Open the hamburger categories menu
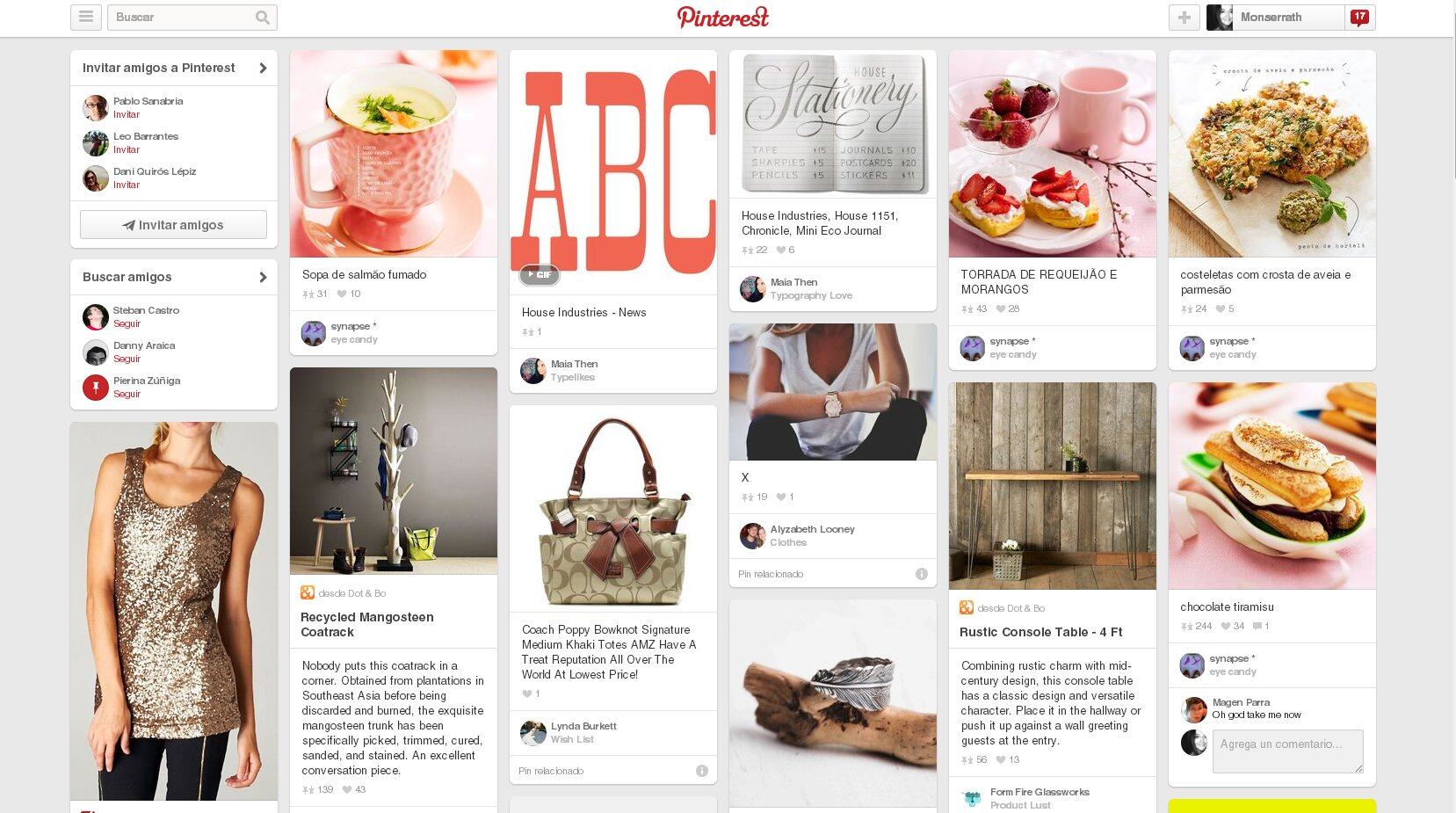The width and height of the screenshot is (1456, 813). pyautogui.click(x=86, y=18)
